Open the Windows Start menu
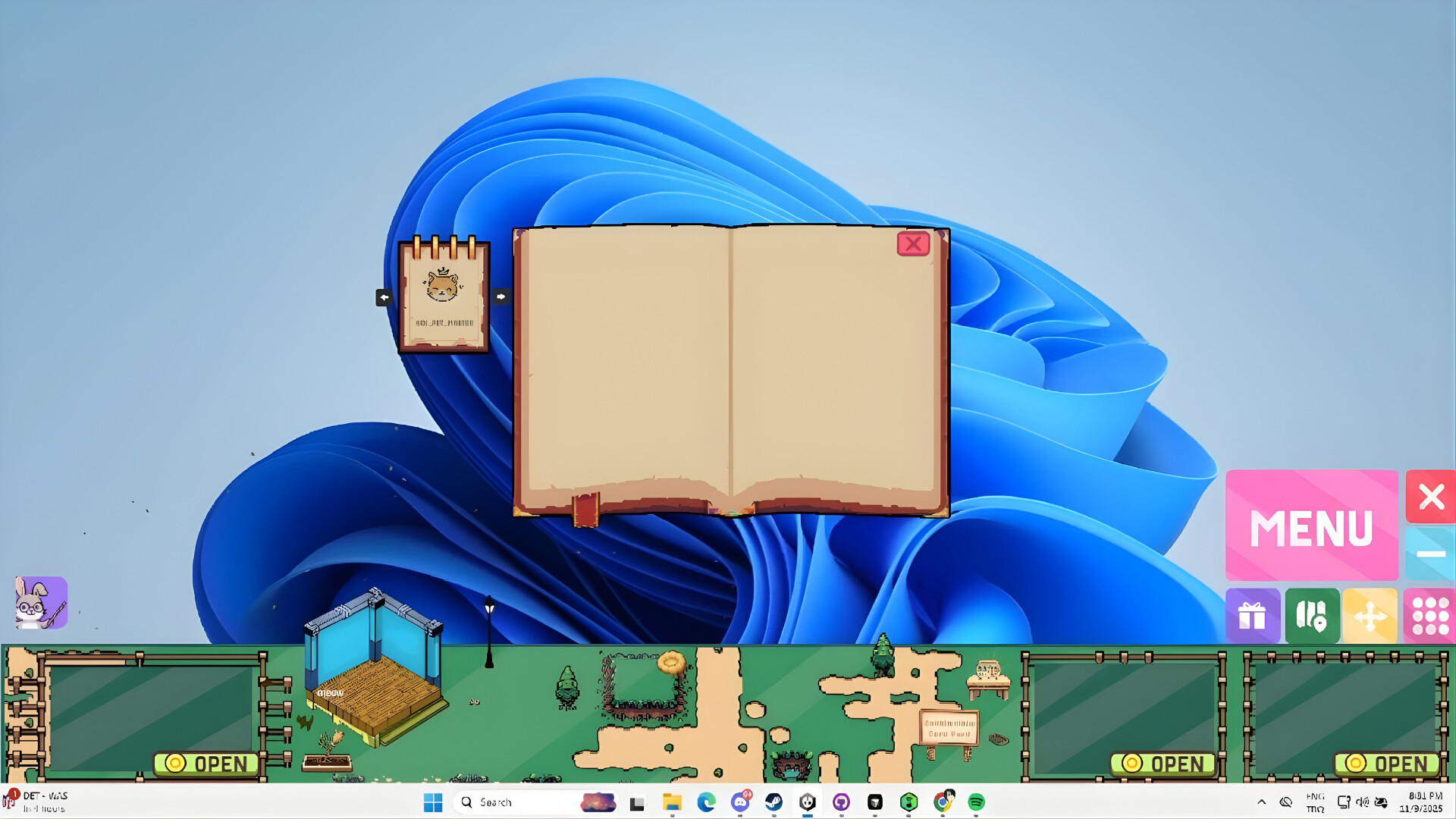Image resolution: width=1456 pixels, height=819 pixels. 434,801
